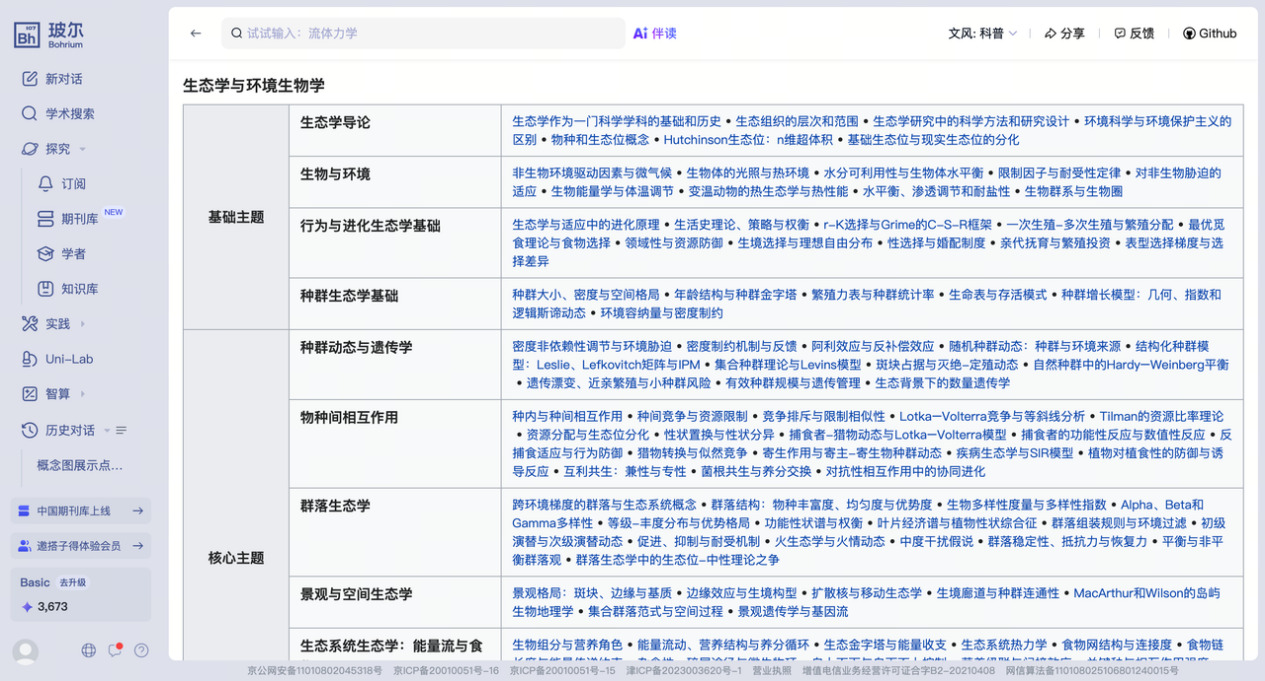Open the 文风: 科普 dropdown
The width and height of the screenshot is (1265, 681).
tap(982, 33)
